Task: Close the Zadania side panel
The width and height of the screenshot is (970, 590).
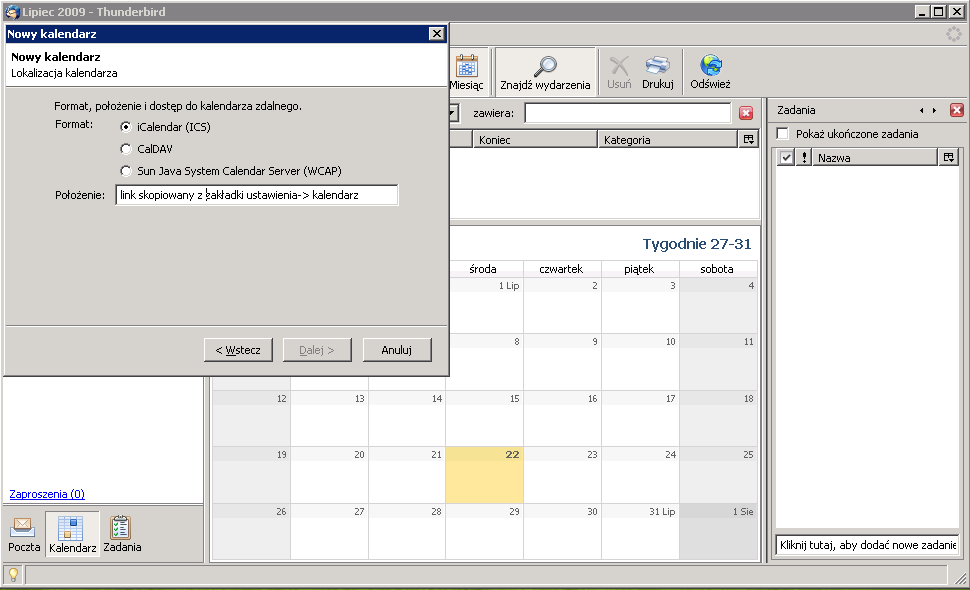Action: 956,110
